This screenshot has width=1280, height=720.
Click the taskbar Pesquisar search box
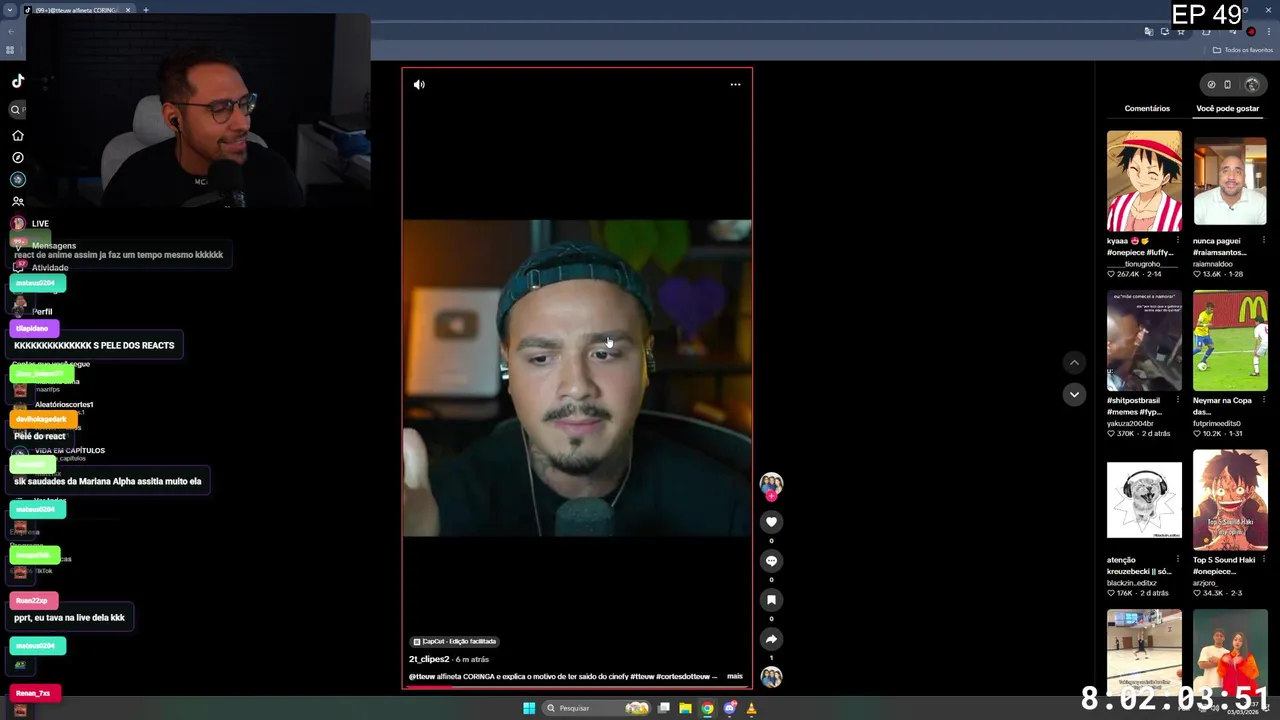click(598, 708)
